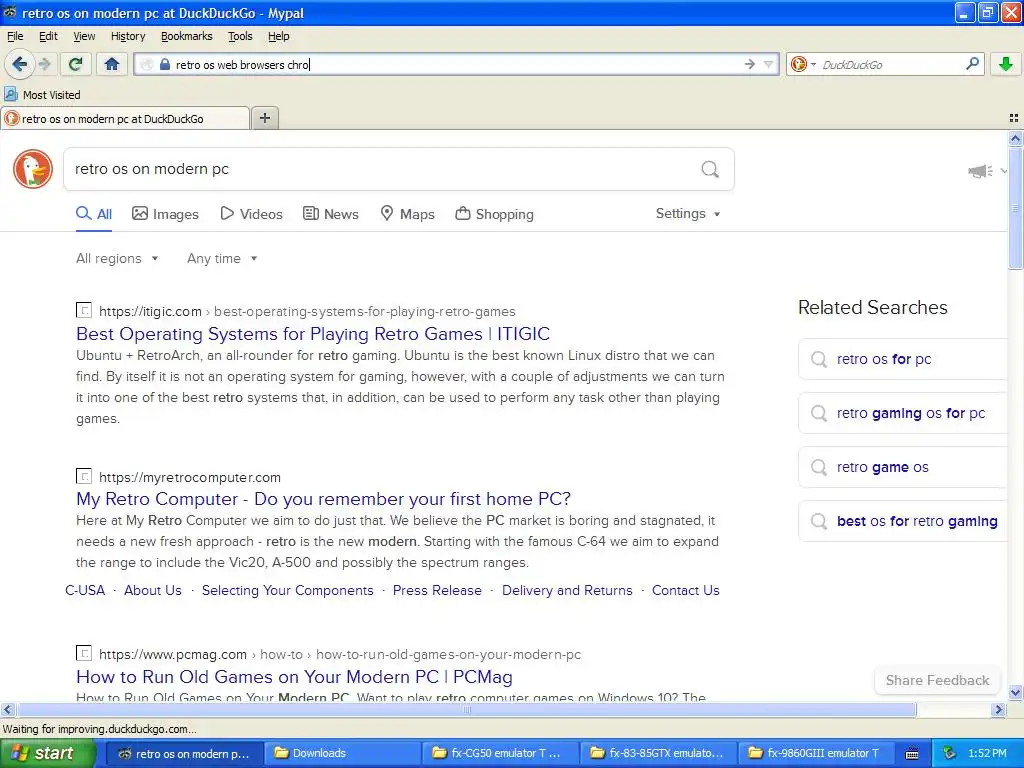Open the Downloads green arrow button
The width and height of the screenshot is (1024, 768).
[x=1006, y=64]
